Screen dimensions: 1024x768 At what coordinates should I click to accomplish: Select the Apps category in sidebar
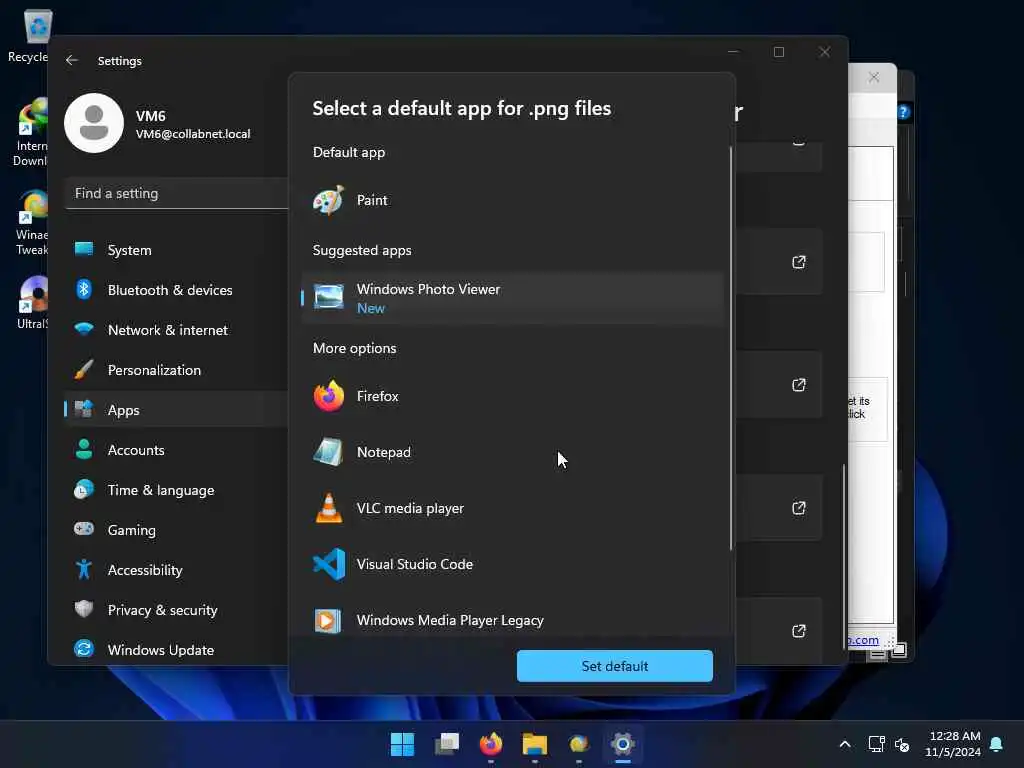click(176, 410)
